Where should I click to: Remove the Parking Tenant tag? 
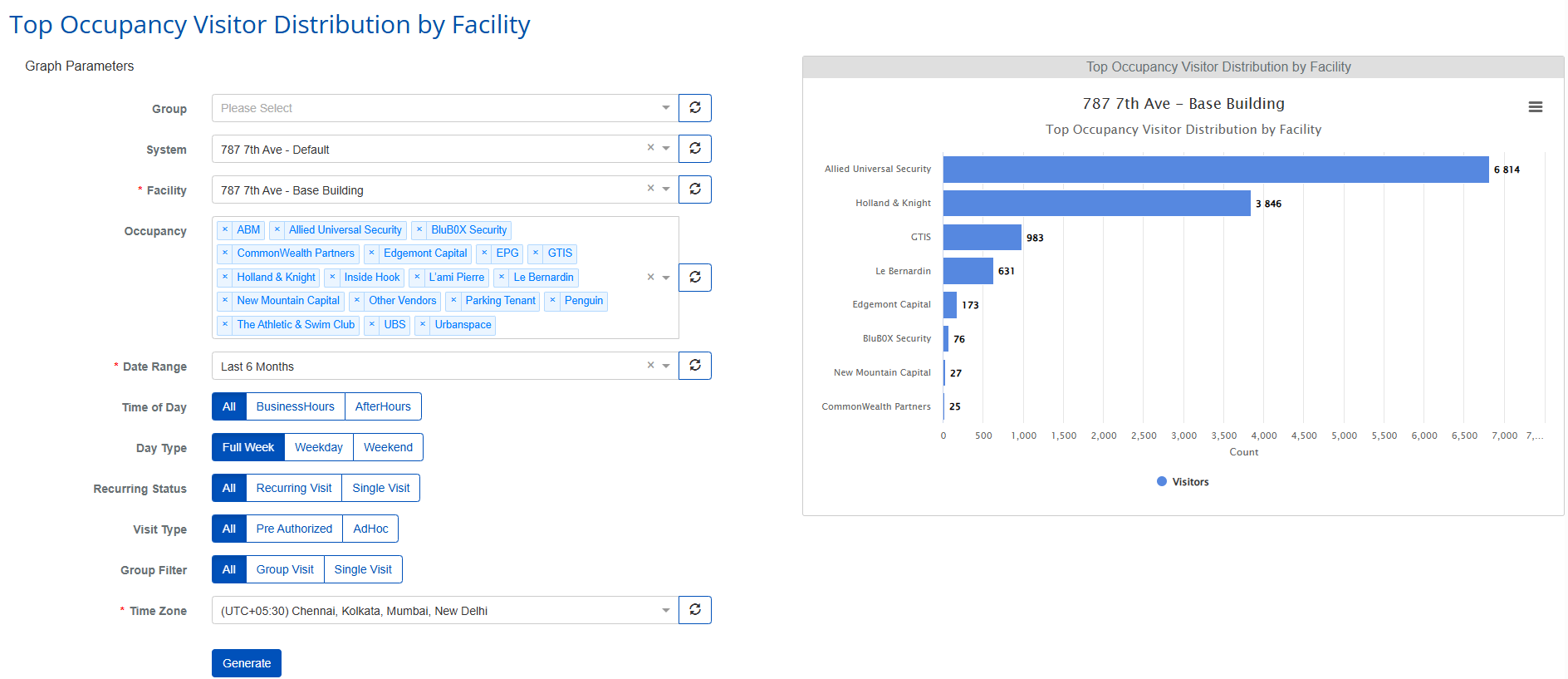pos(453,301)
